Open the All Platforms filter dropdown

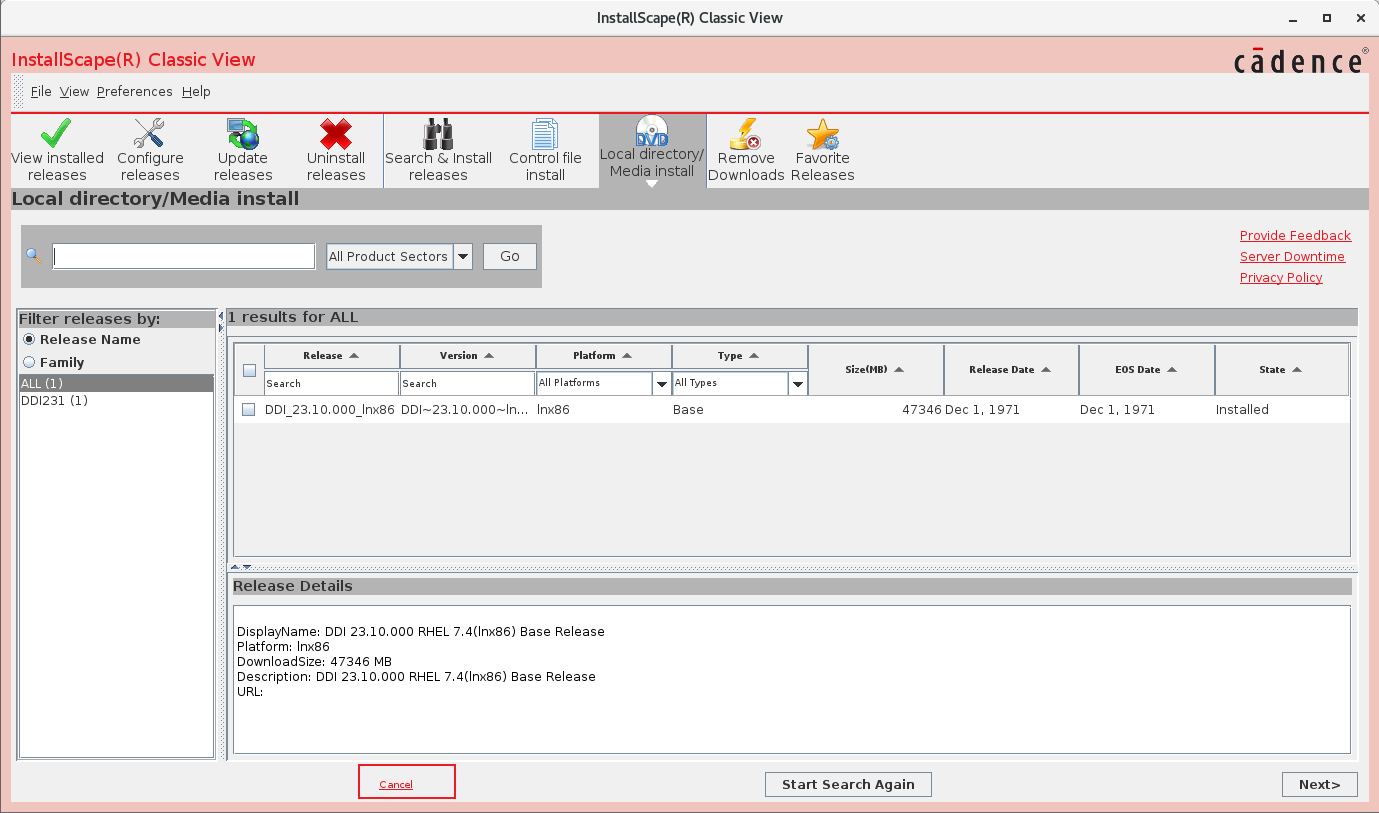pos(661,383)
